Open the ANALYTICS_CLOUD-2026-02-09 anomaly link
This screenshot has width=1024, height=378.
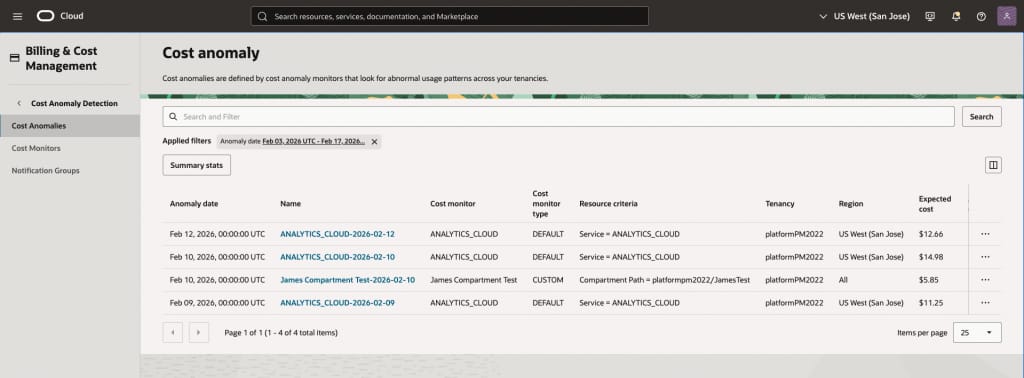click(337, 303)
